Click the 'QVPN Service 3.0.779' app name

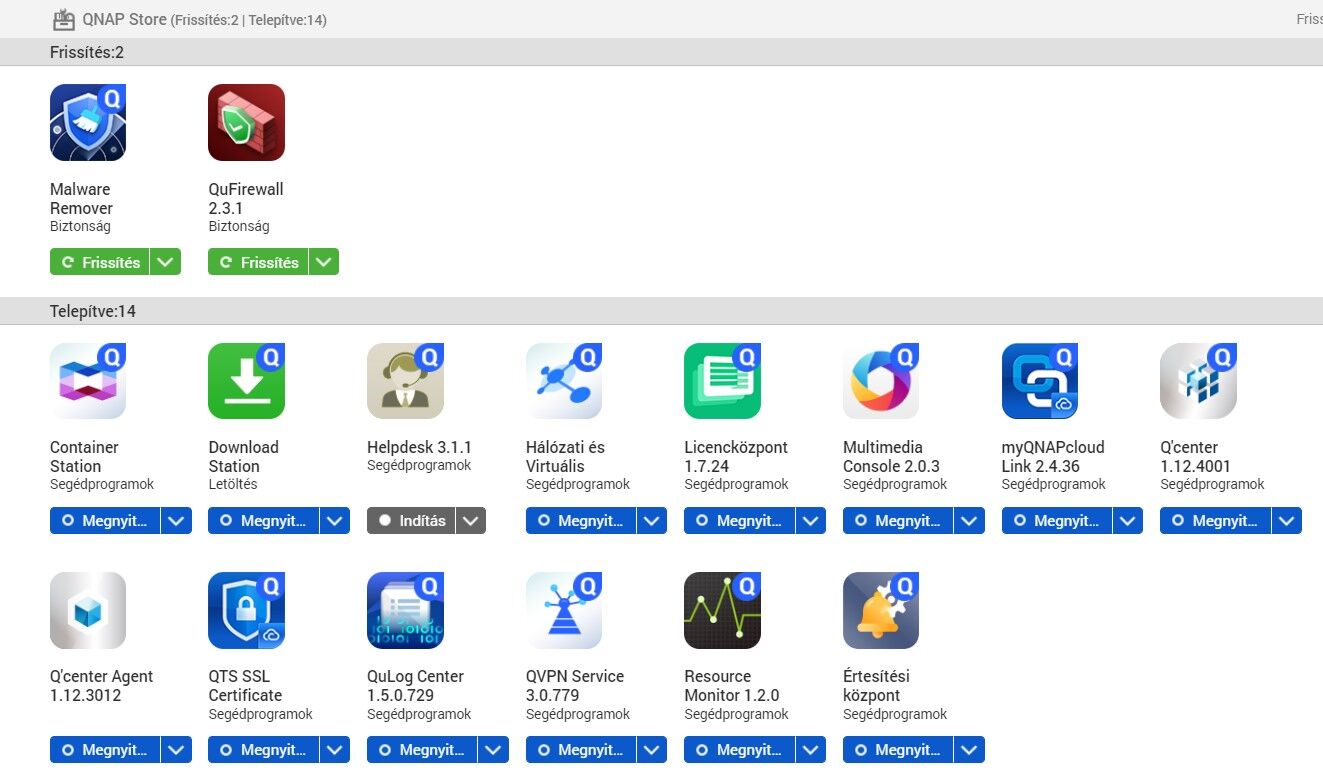tap(575, 686)
